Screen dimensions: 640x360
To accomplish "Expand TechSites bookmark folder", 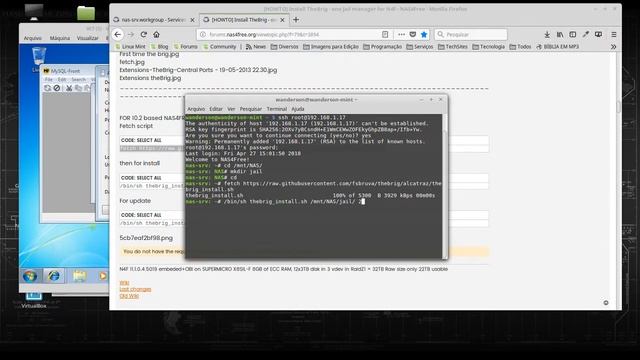I will coord(453,47).
